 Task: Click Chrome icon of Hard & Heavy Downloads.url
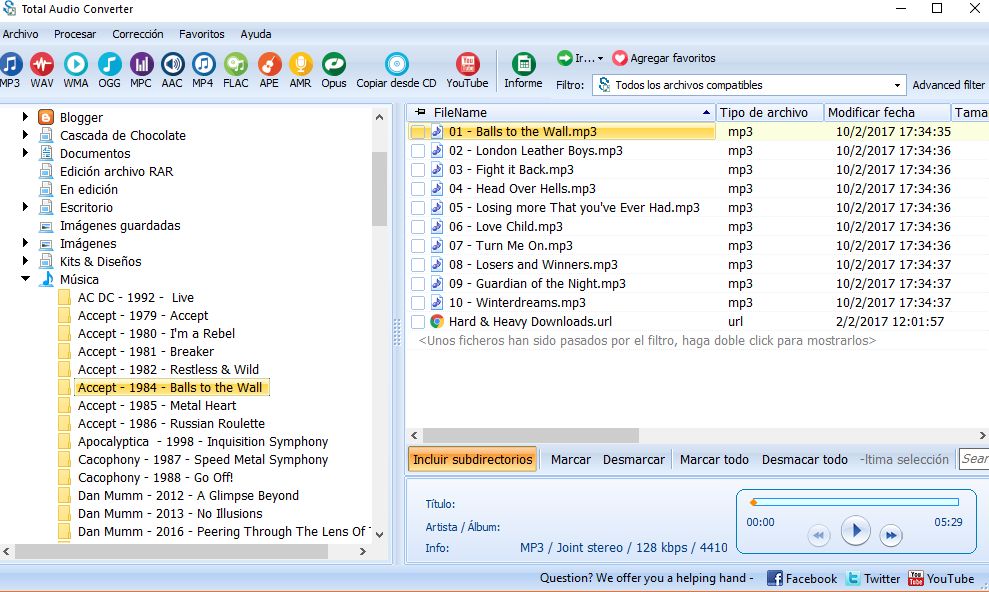point(436,322)
